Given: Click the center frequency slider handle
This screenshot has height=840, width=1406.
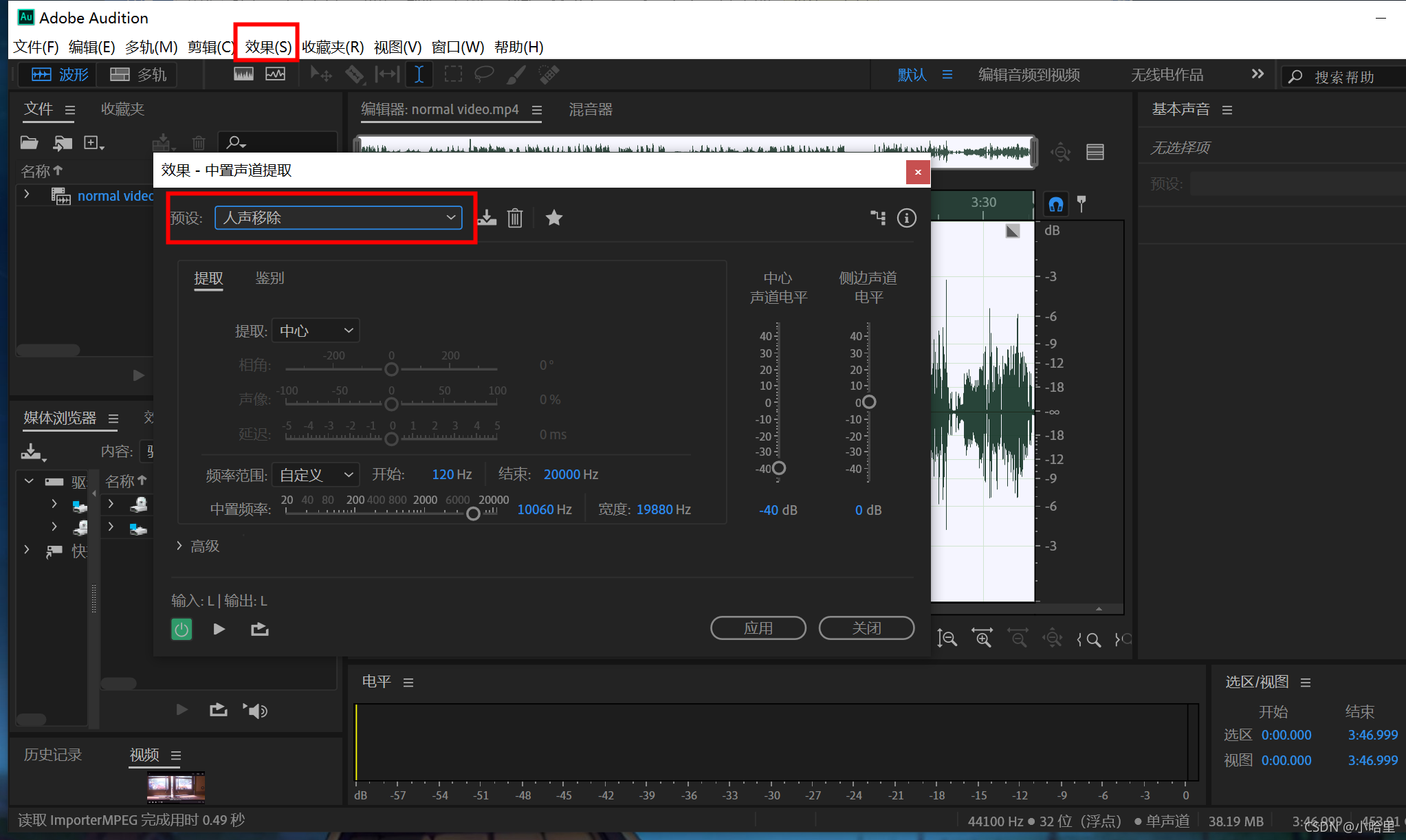Looking at the screenshot, I should (x=473, y=513).
